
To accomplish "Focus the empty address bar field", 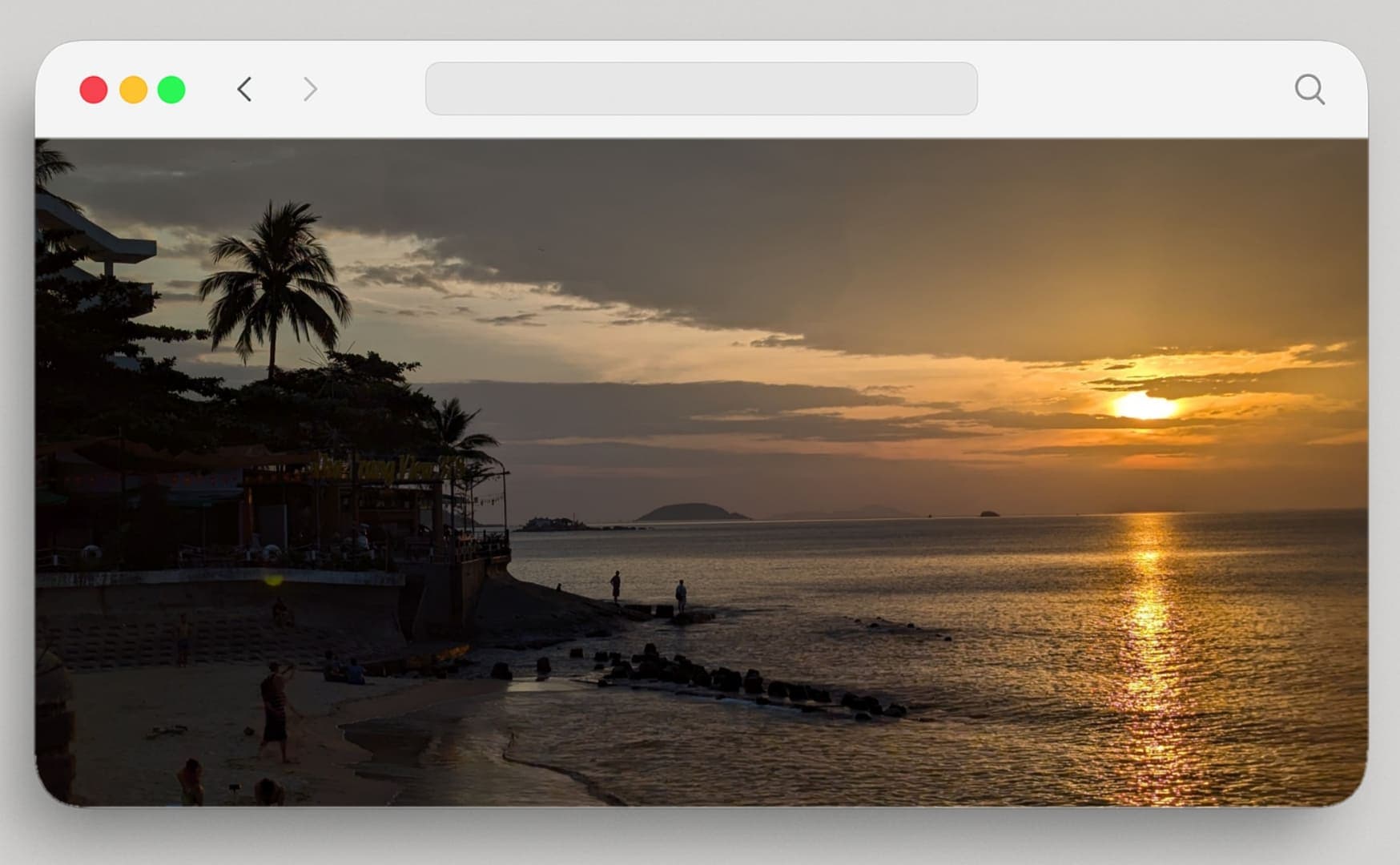I will tap(701, 89).
